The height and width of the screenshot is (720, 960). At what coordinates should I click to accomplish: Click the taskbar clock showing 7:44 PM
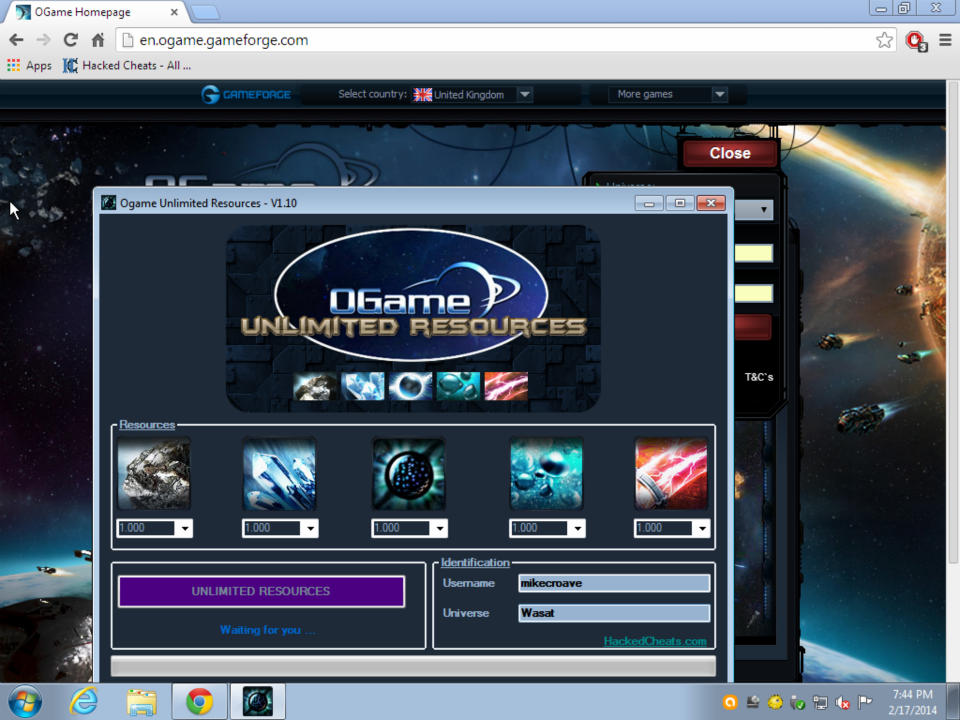click(912, 702)
